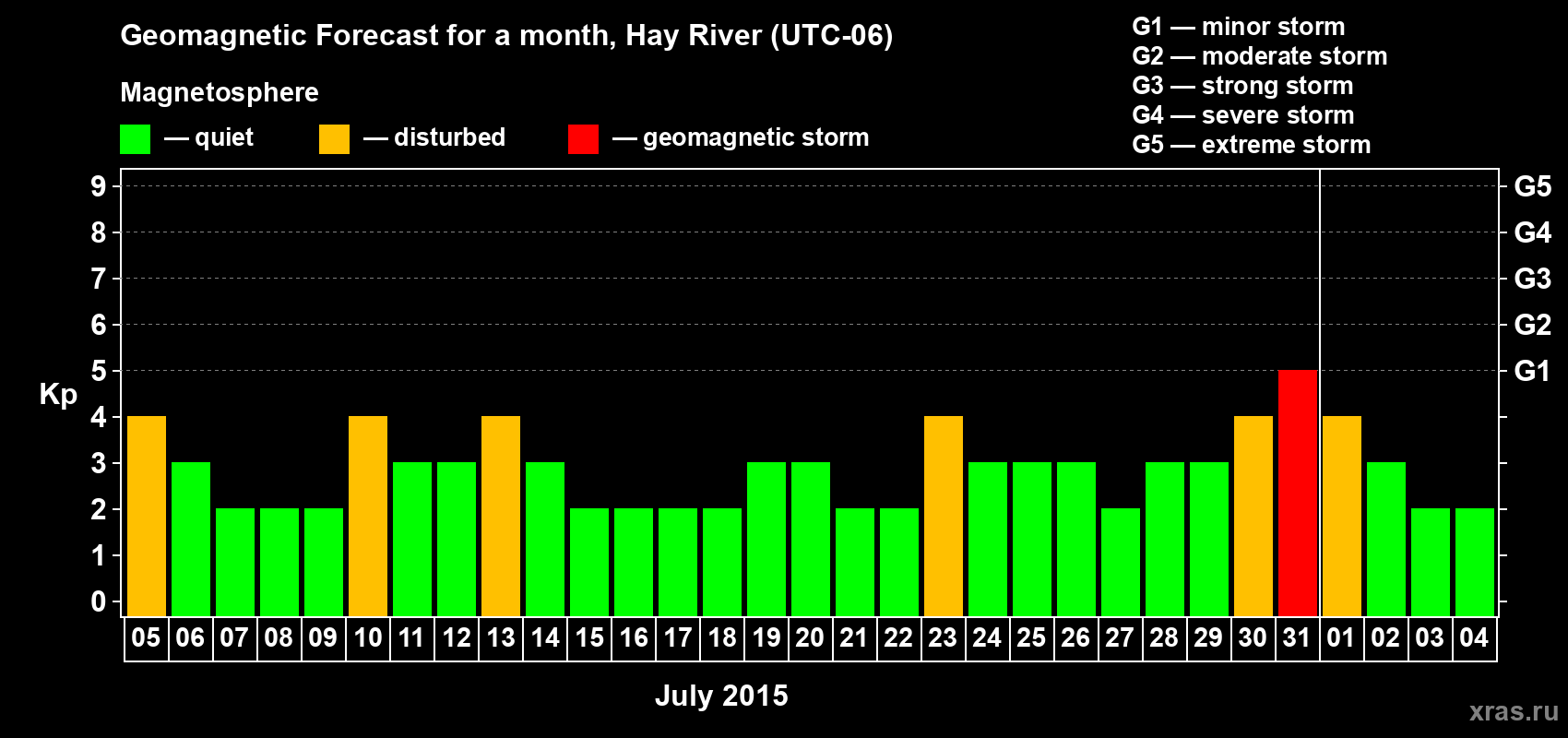1568x738 pixels.
Task: Click the Kp value 5 on the left axis
Action: (99, 371)
